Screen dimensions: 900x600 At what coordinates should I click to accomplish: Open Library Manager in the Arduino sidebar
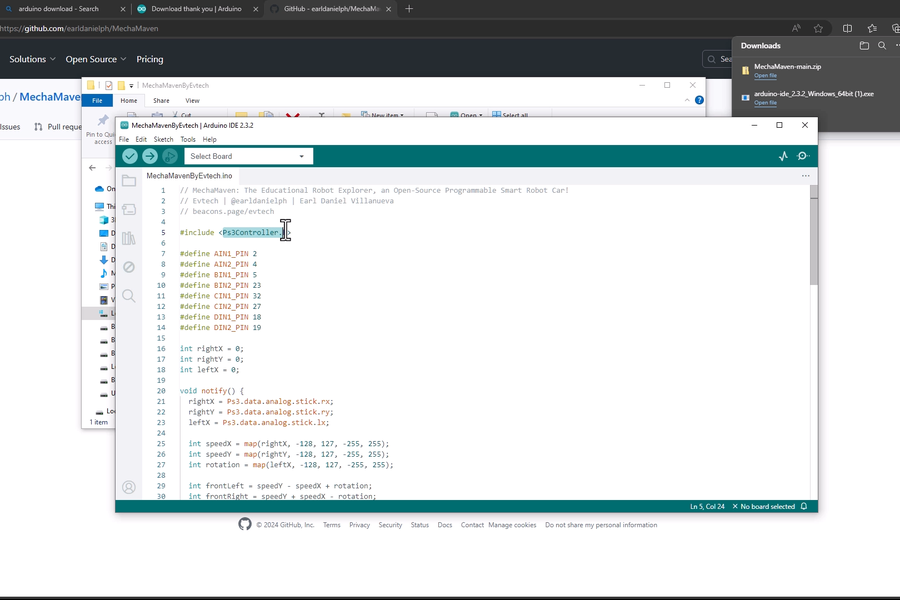129,238
